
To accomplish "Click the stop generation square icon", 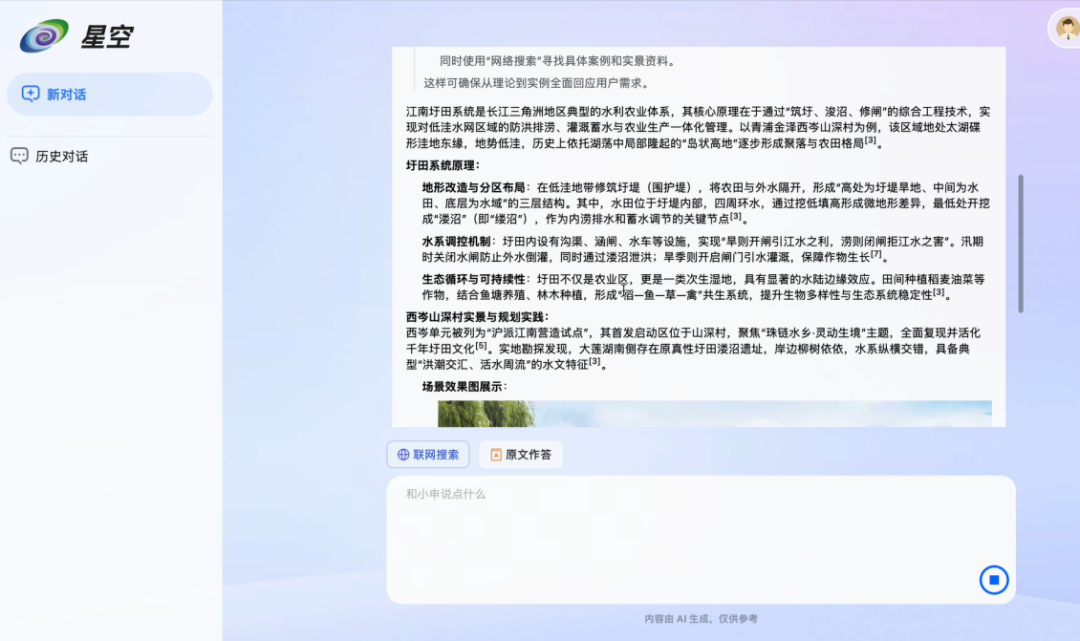I will (x=993, y=580).
